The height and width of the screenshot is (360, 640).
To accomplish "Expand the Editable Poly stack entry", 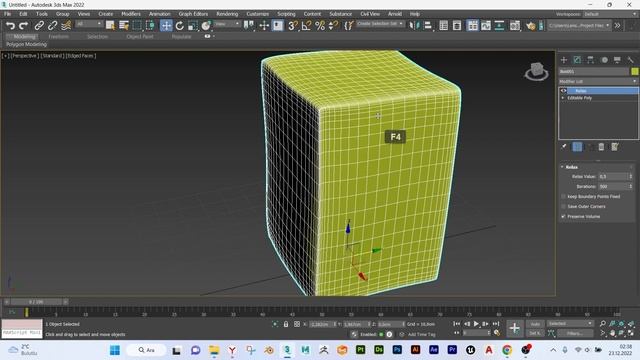I will (x=563, y=98).
